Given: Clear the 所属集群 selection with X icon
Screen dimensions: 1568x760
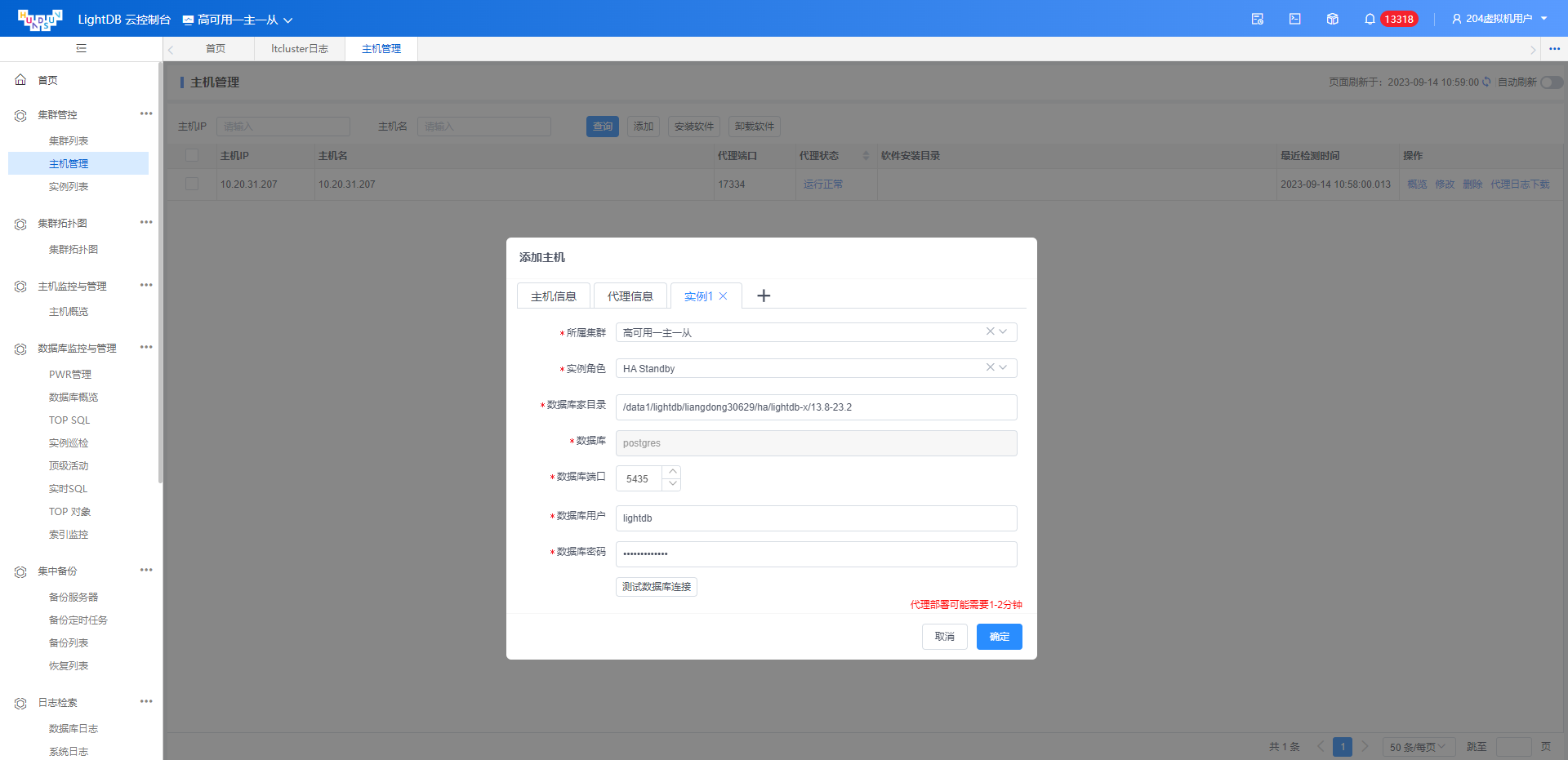Looking at the screenshot, I should click(x=990, y=331).
